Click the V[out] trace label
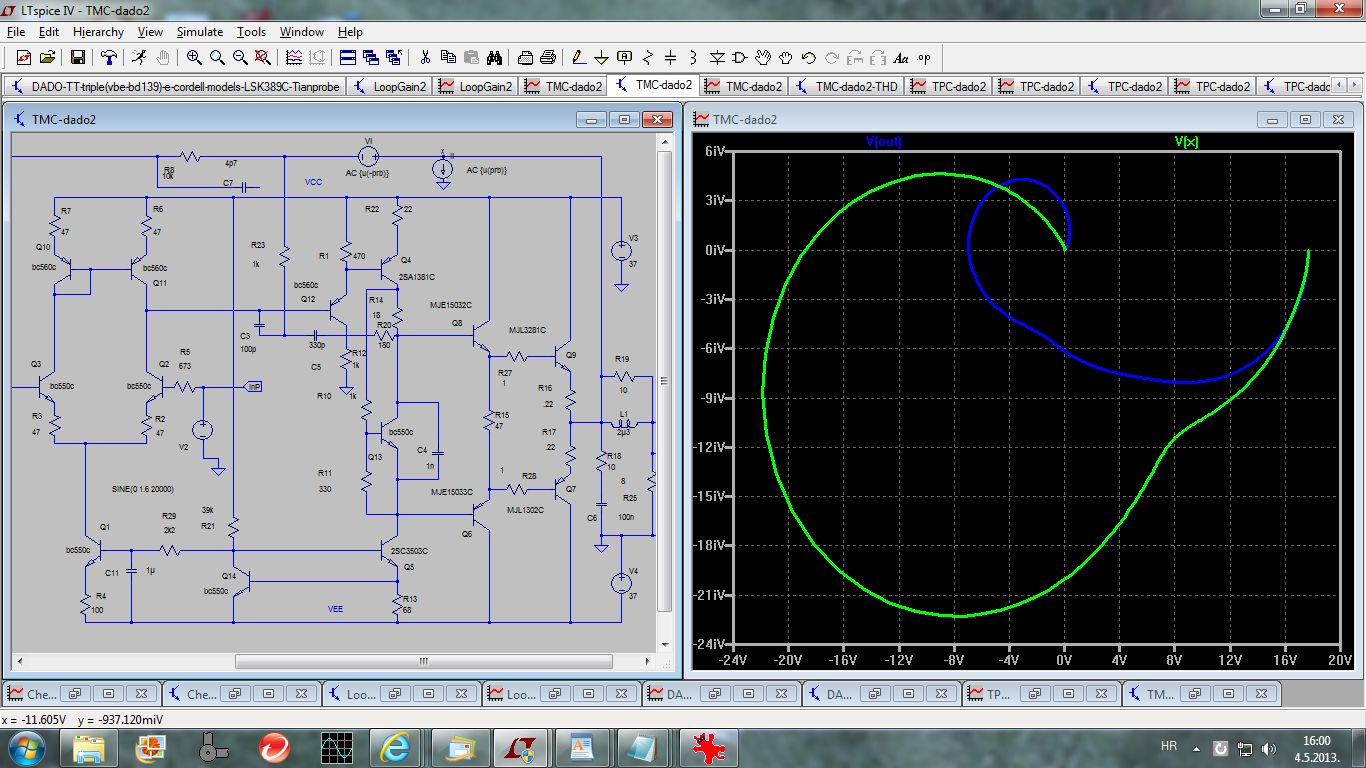The image size is (1366, 768). pos(884,142)
